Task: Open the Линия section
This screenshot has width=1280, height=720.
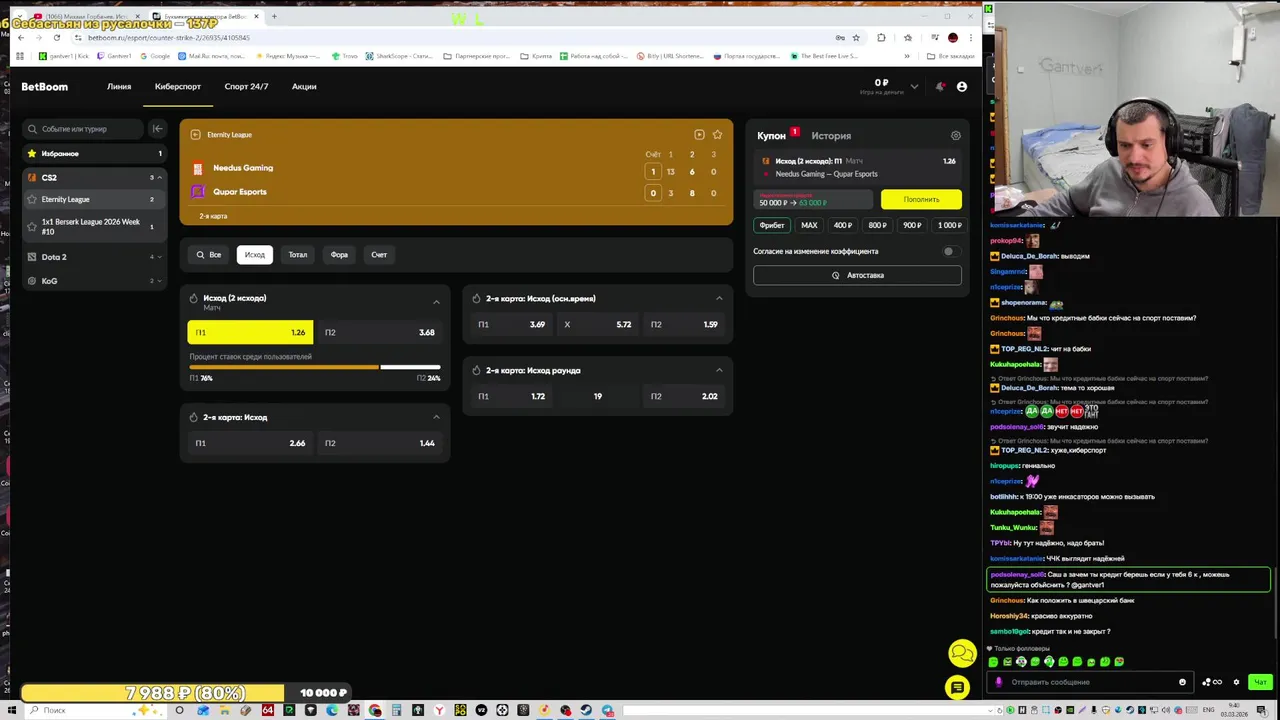Action: coord(119,87)
